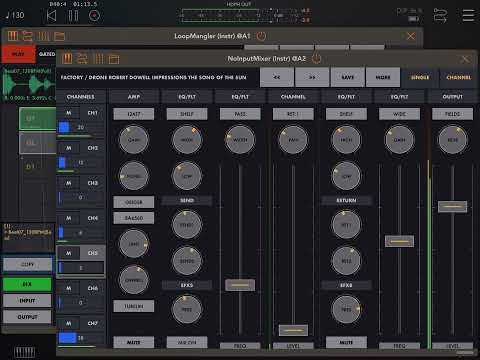
Task: Click the OUTPUT LEVEL fader handle
Action: point(452,207)
